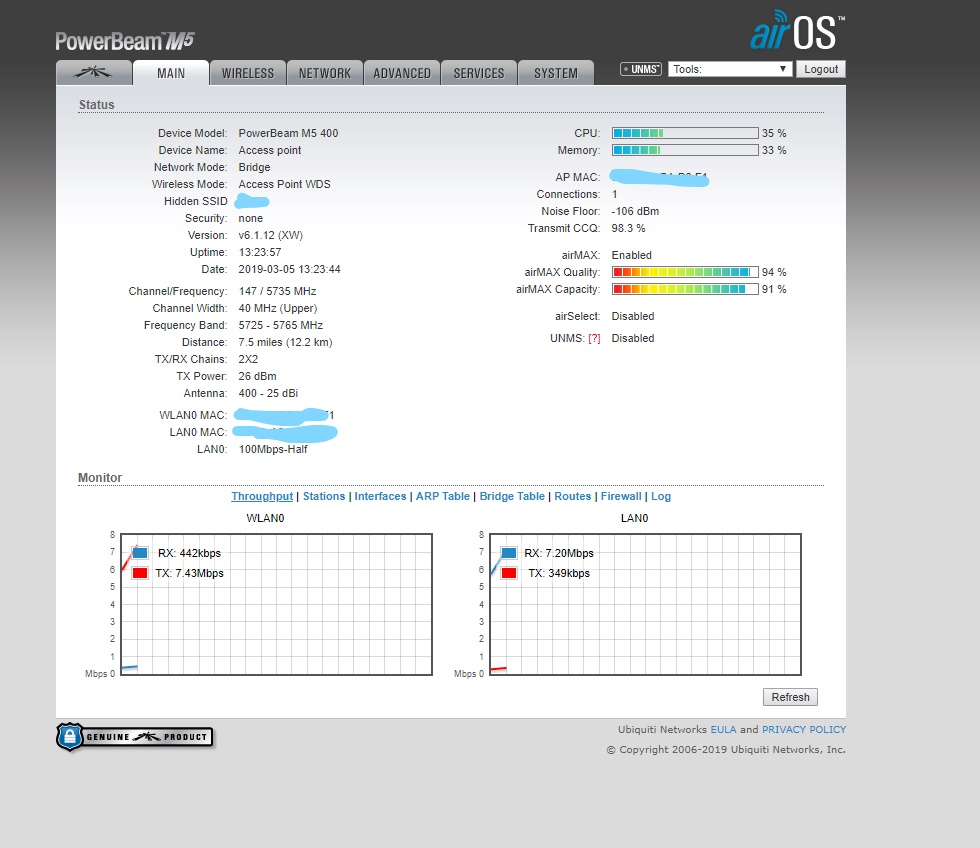Viewport: 980px width, 848px height.
Task: Open the Firewall monitor link
Action: (621, 496)
